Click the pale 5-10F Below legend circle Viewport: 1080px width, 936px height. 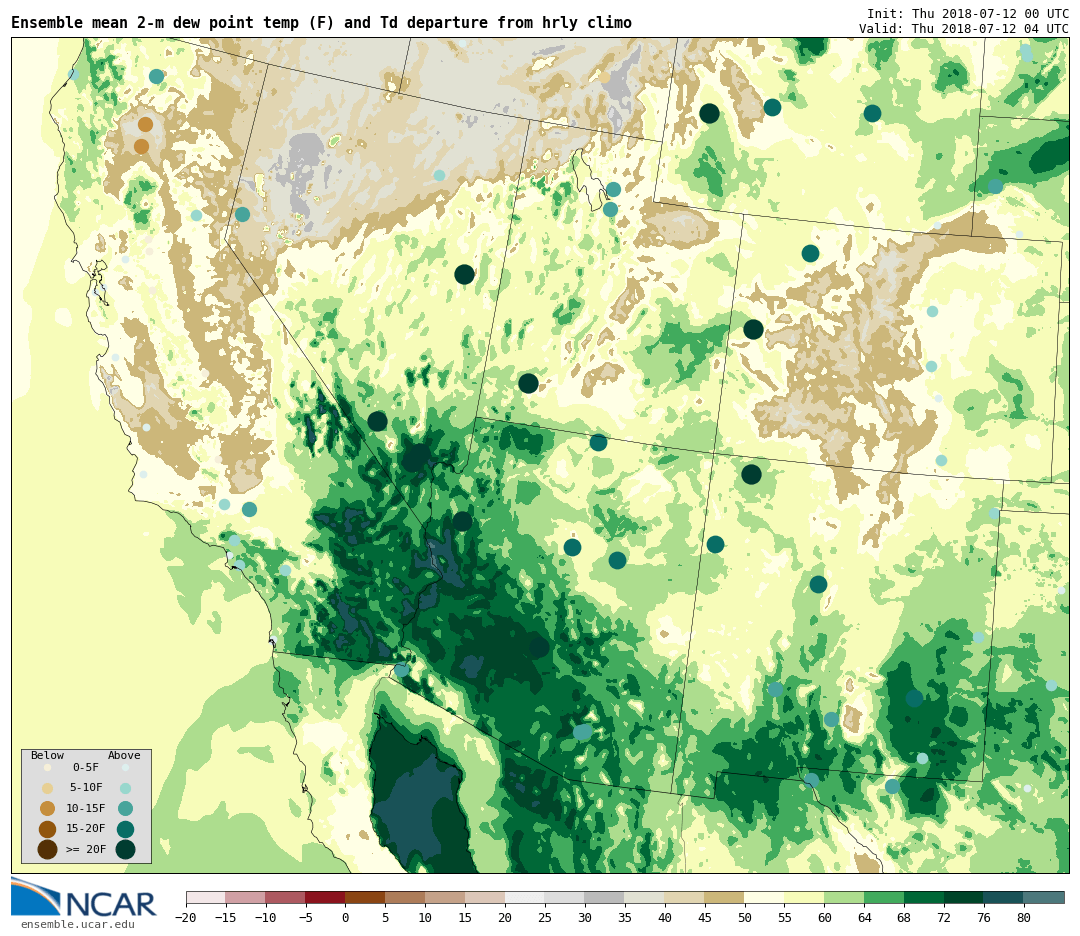point(47,788)
